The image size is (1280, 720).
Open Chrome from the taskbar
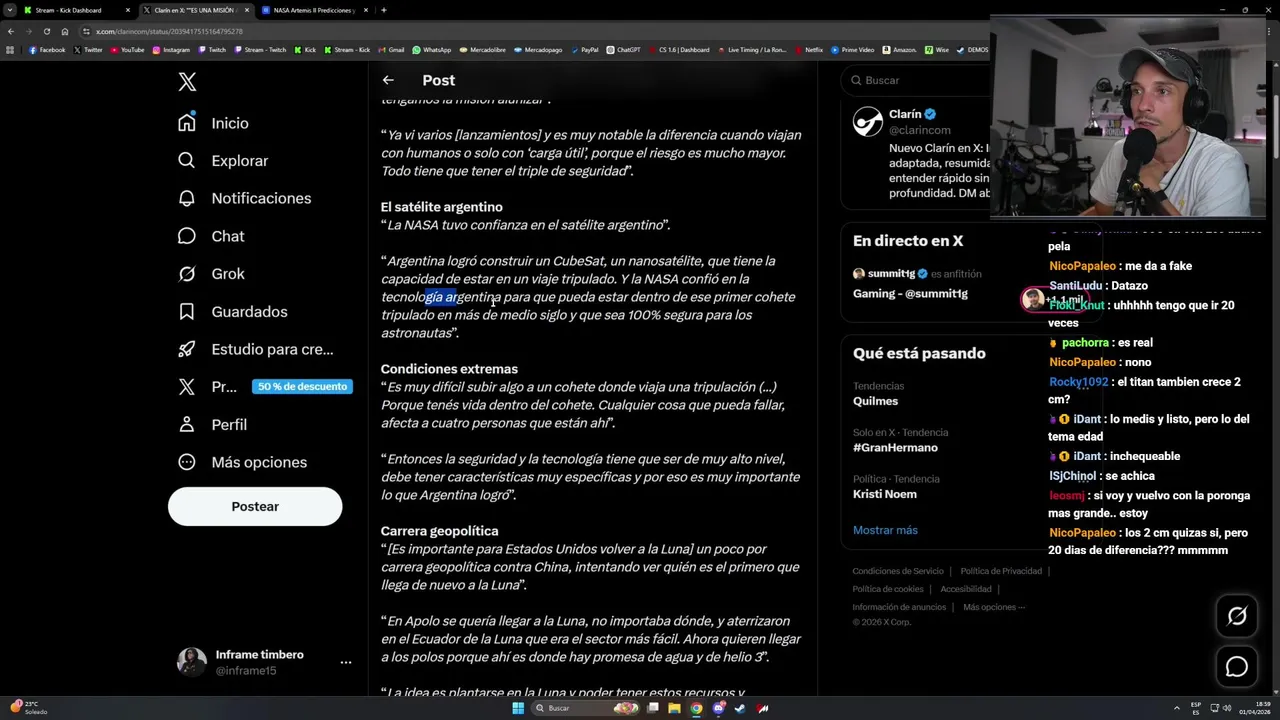(x=696, y=708)
